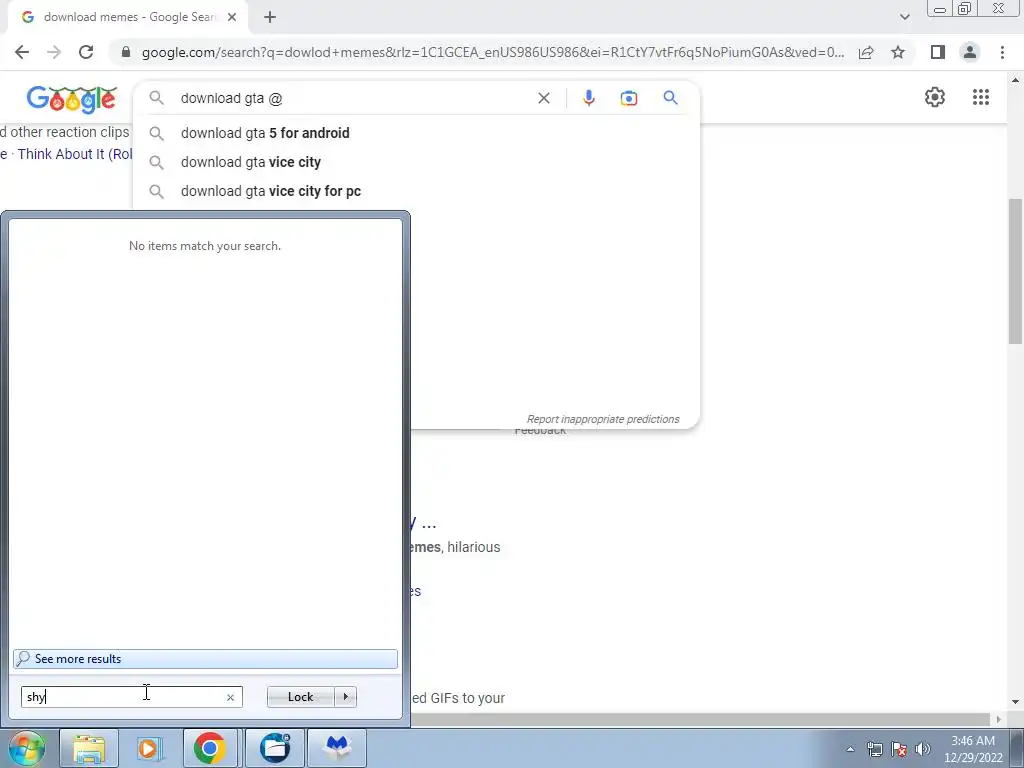
Task: Click in the Google search box text
Action: [231, 99]
